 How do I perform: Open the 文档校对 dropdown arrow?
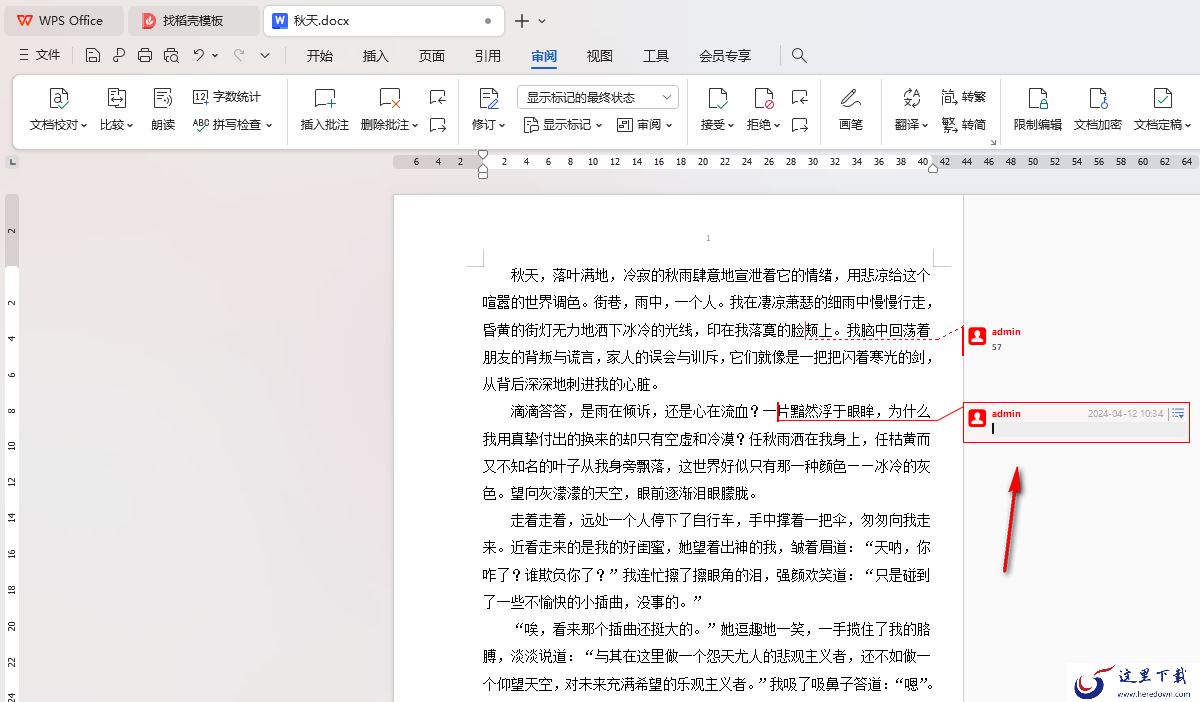[83, 126]
